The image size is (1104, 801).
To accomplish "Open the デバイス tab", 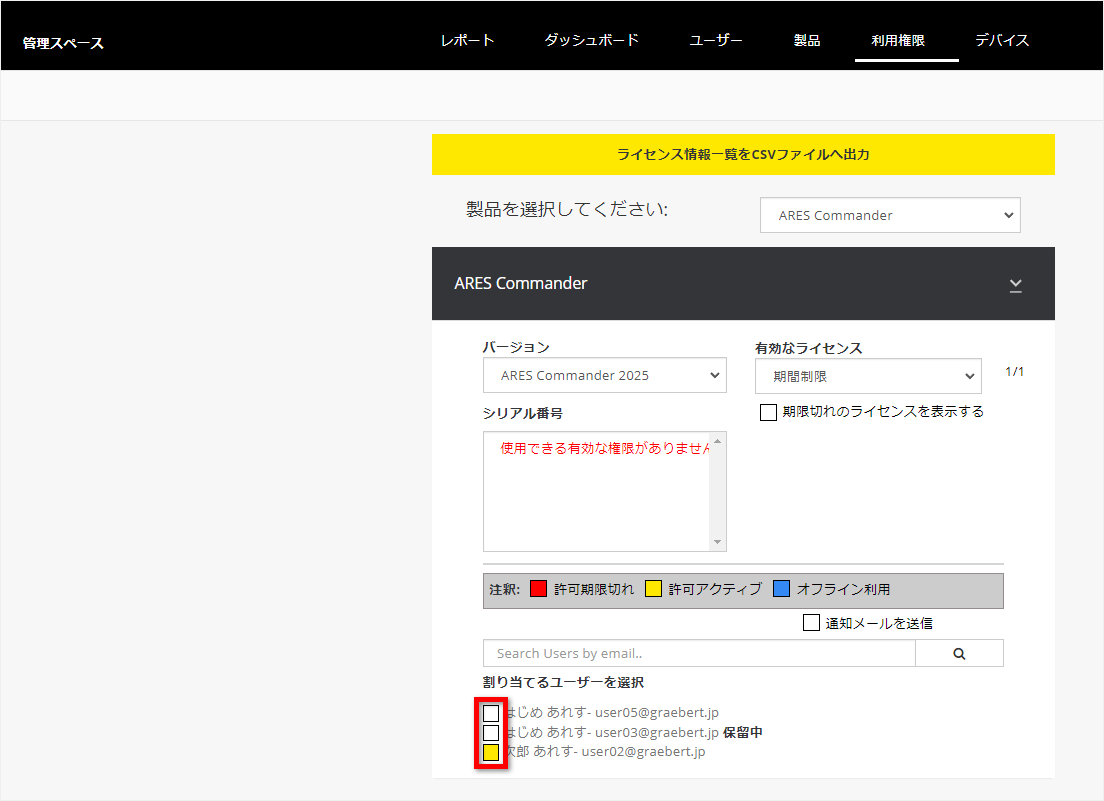I will (x=1002, y=40).
